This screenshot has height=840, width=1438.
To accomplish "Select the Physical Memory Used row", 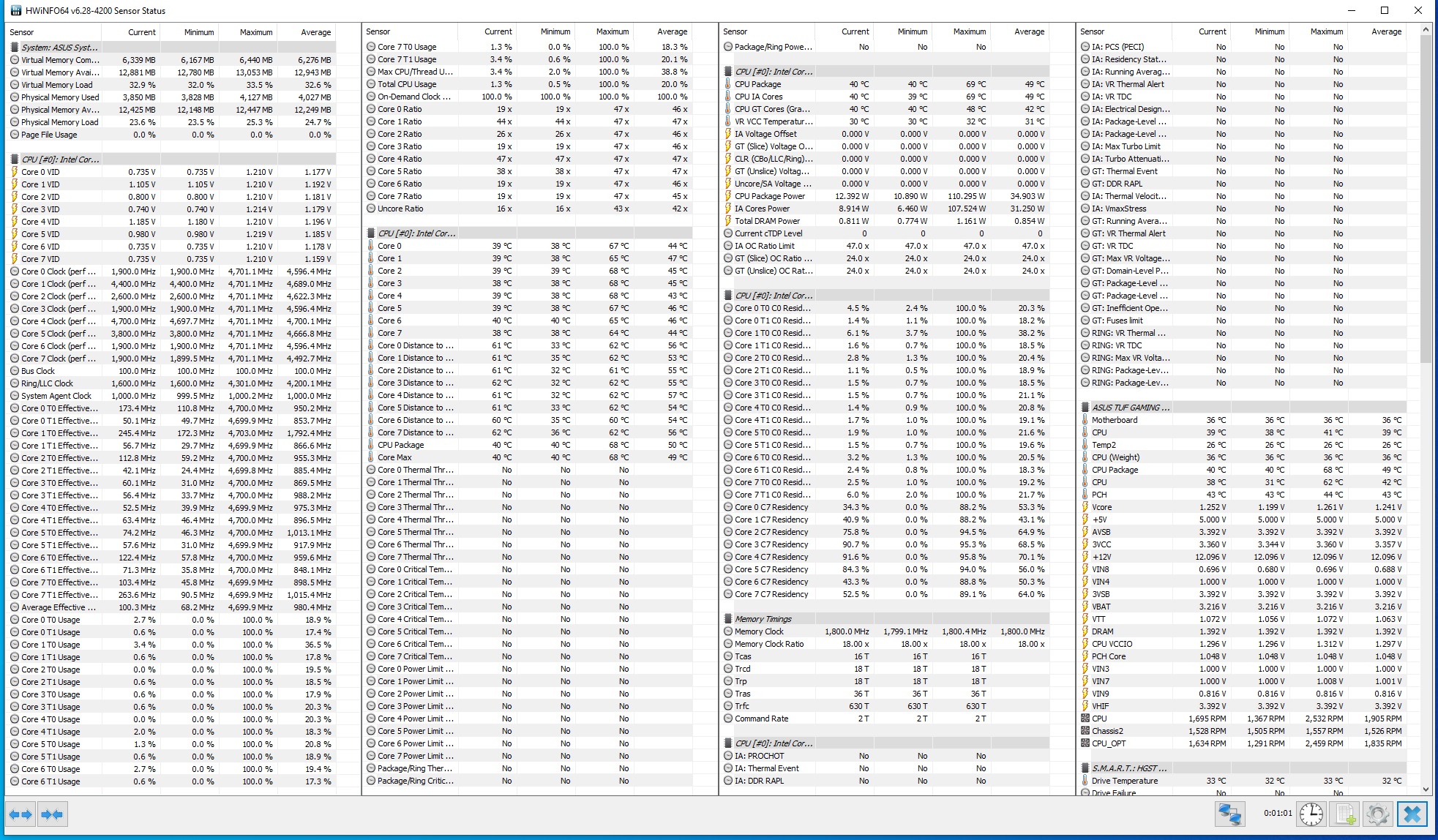I will pyautogui.click(x=172, y=97).
